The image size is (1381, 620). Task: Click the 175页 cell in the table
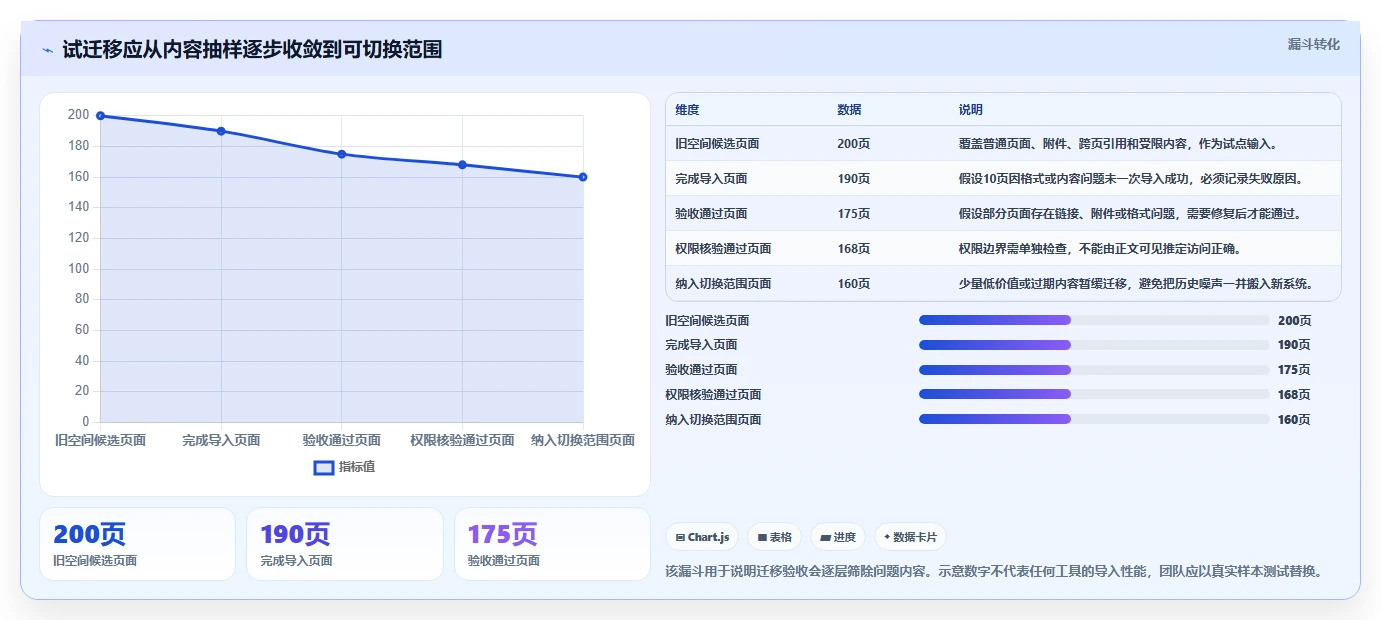click(x=853, y=214)
